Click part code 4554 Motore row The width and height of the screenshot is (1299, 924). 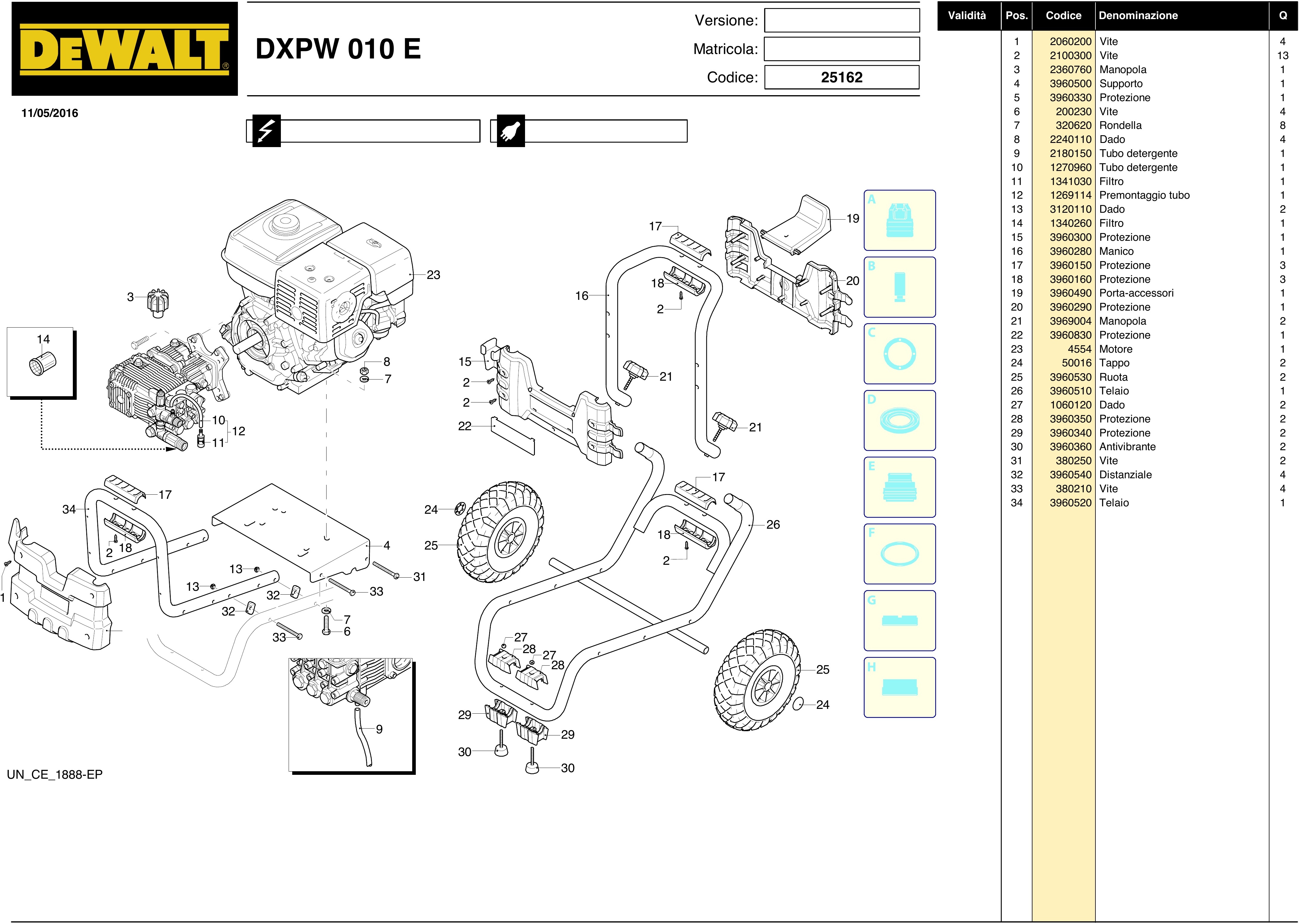(x=1079, y=349)
